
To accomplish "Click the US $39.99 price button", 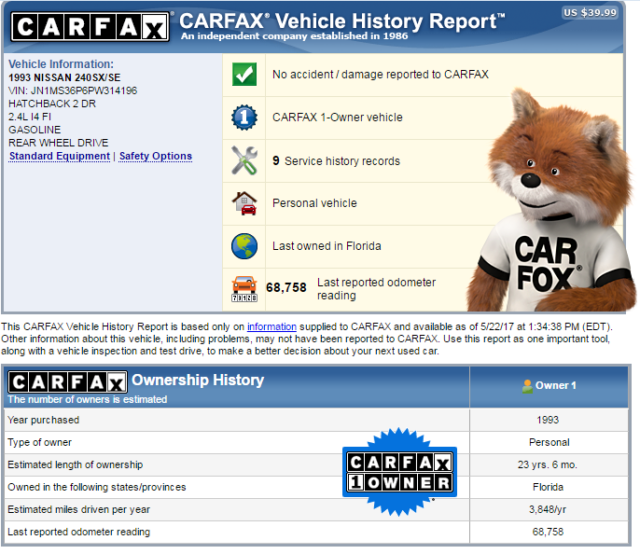I will coord(590,13).
